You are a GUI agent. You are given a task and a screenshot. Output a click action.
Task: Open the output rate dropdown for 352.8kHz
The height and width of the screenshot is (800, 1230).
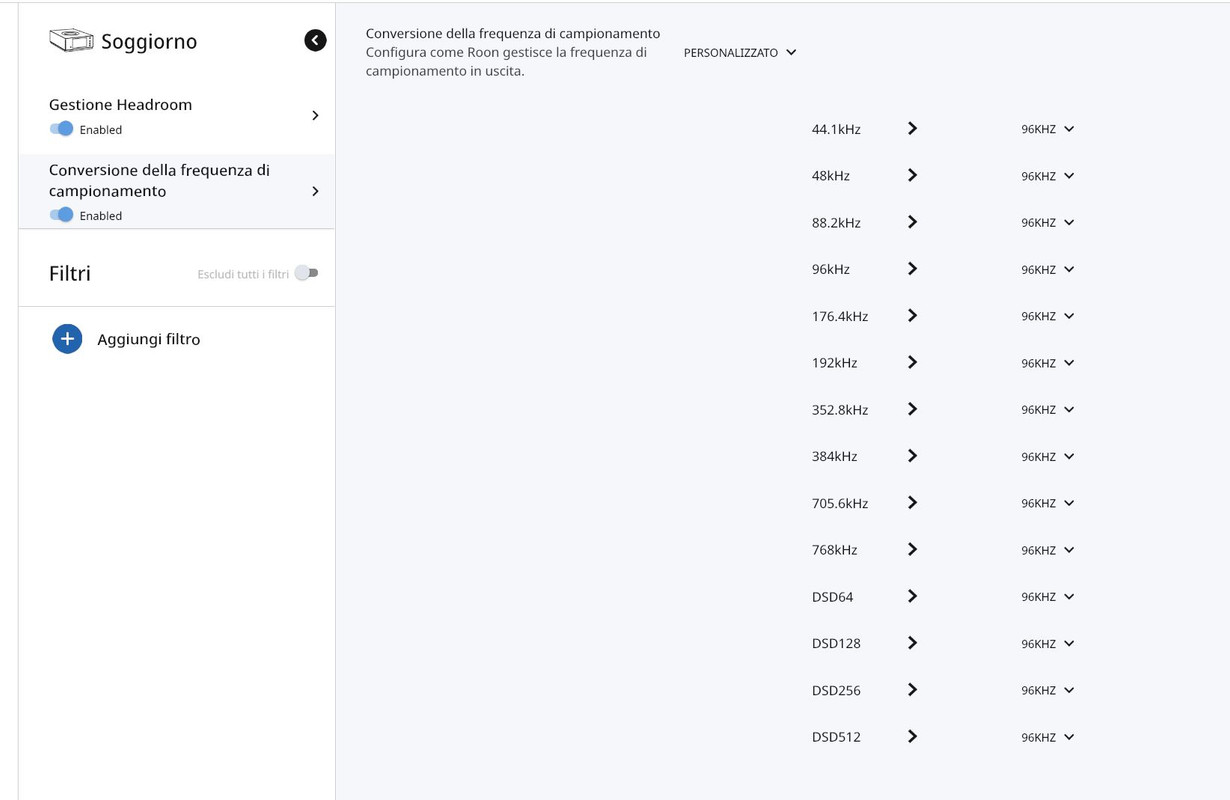tap(1047, 410)
